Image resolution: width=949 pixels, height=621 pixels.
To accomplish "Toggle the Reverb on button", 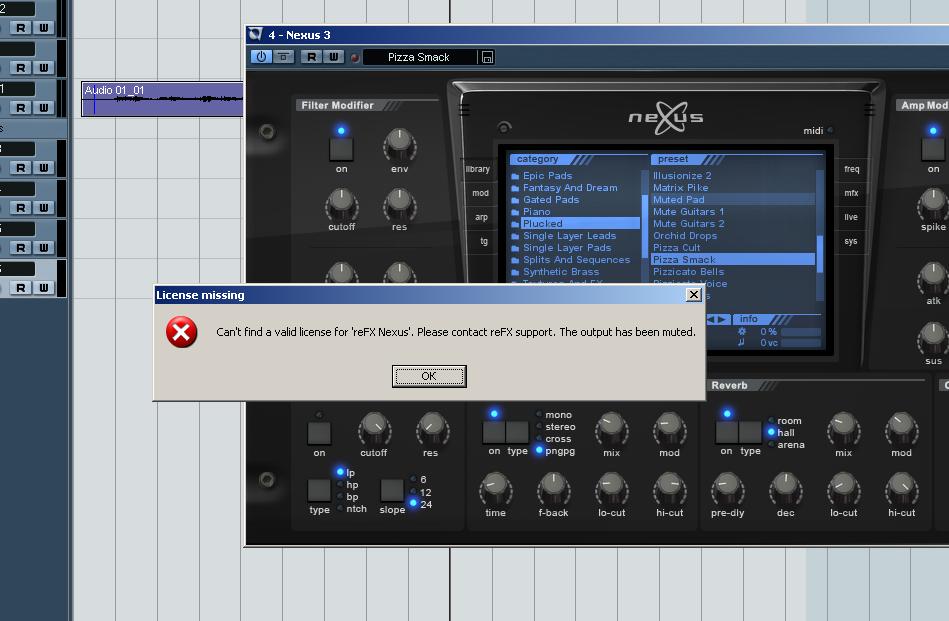I will pos(727,432).
